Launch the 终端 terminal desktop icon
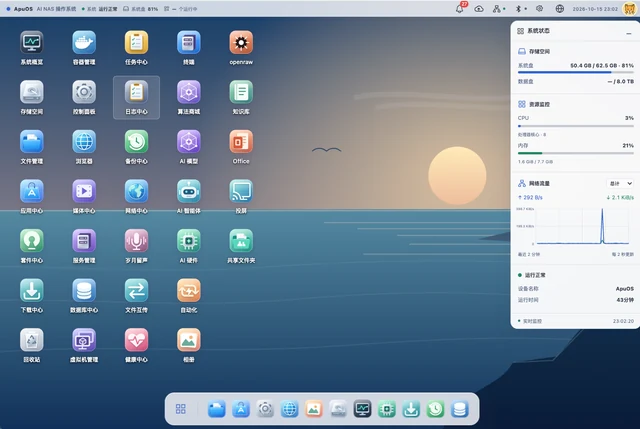 (x=189, y=42)
